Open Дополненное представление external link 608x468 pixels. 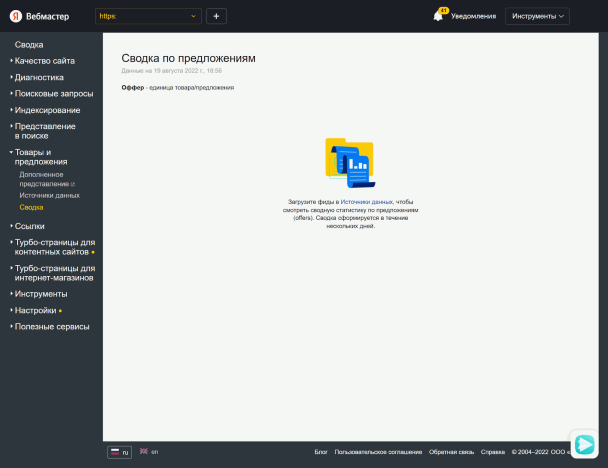(46, 179)
